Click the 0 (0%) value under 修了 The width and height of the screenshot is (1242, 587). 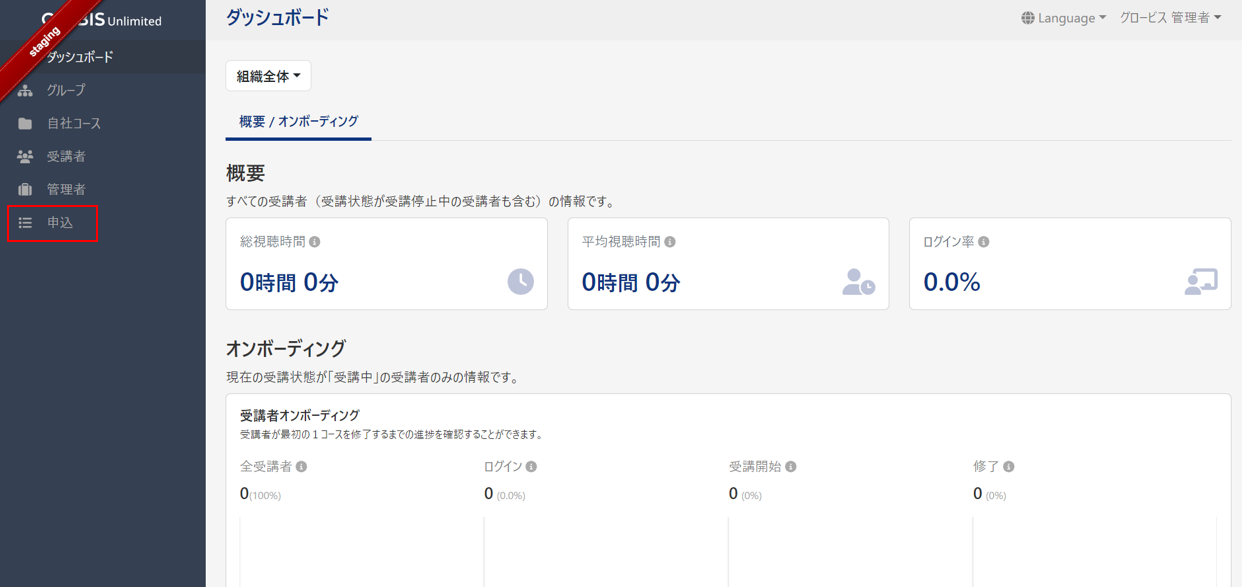(x=989, y=494)
